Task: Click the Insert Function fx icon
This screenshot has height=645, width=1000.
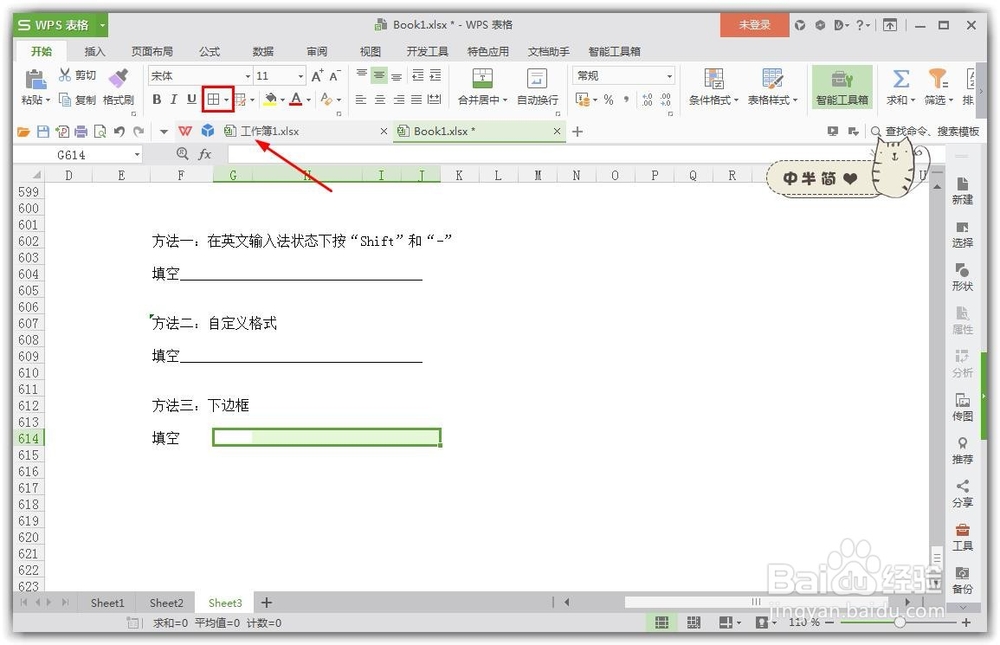Action: tap(207, 154)
